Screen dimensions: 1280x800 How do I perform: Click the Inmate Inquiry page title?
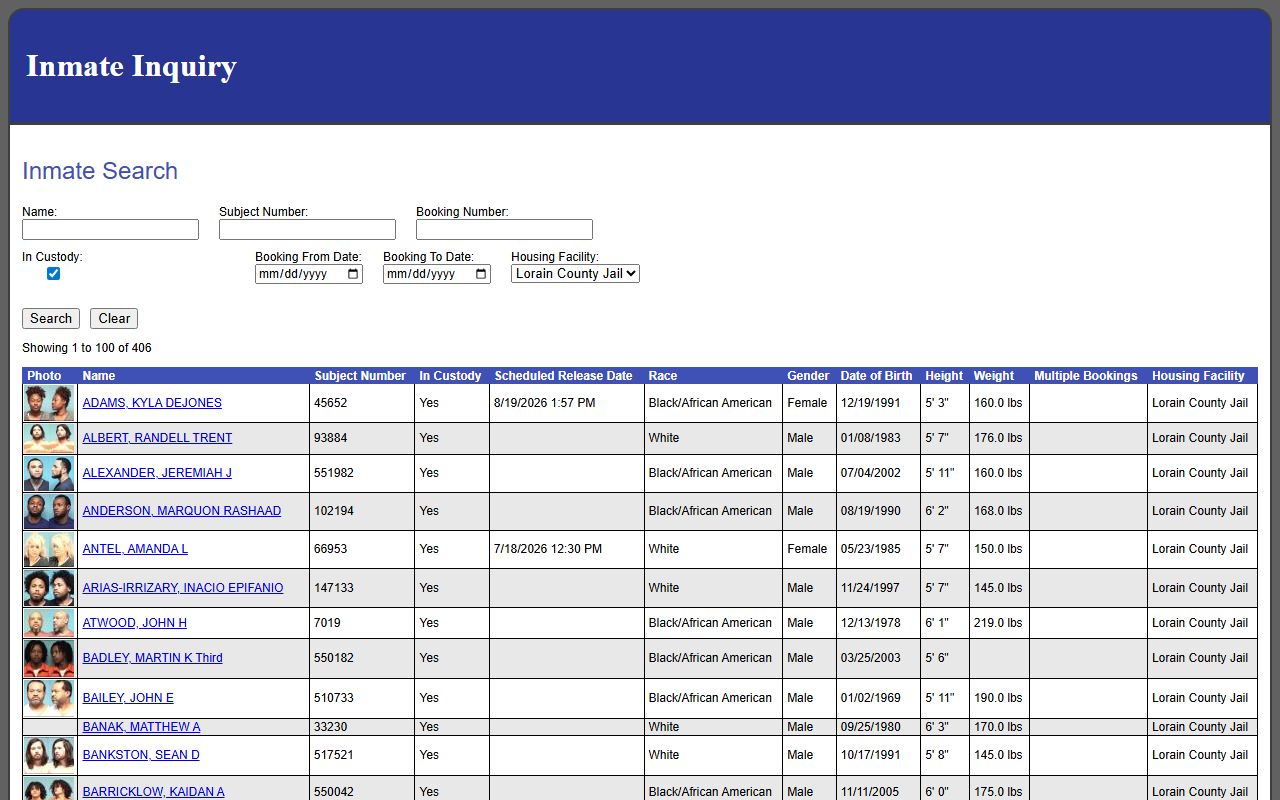(x=131, y=66)
